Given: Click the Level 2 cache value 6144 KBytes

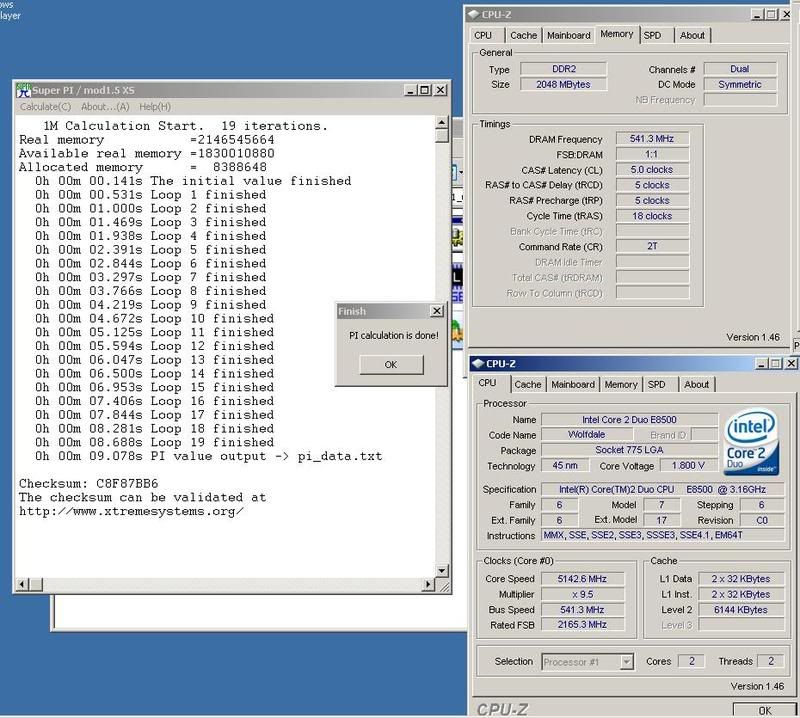Looking at the screenshot, I should pos(741,609).
